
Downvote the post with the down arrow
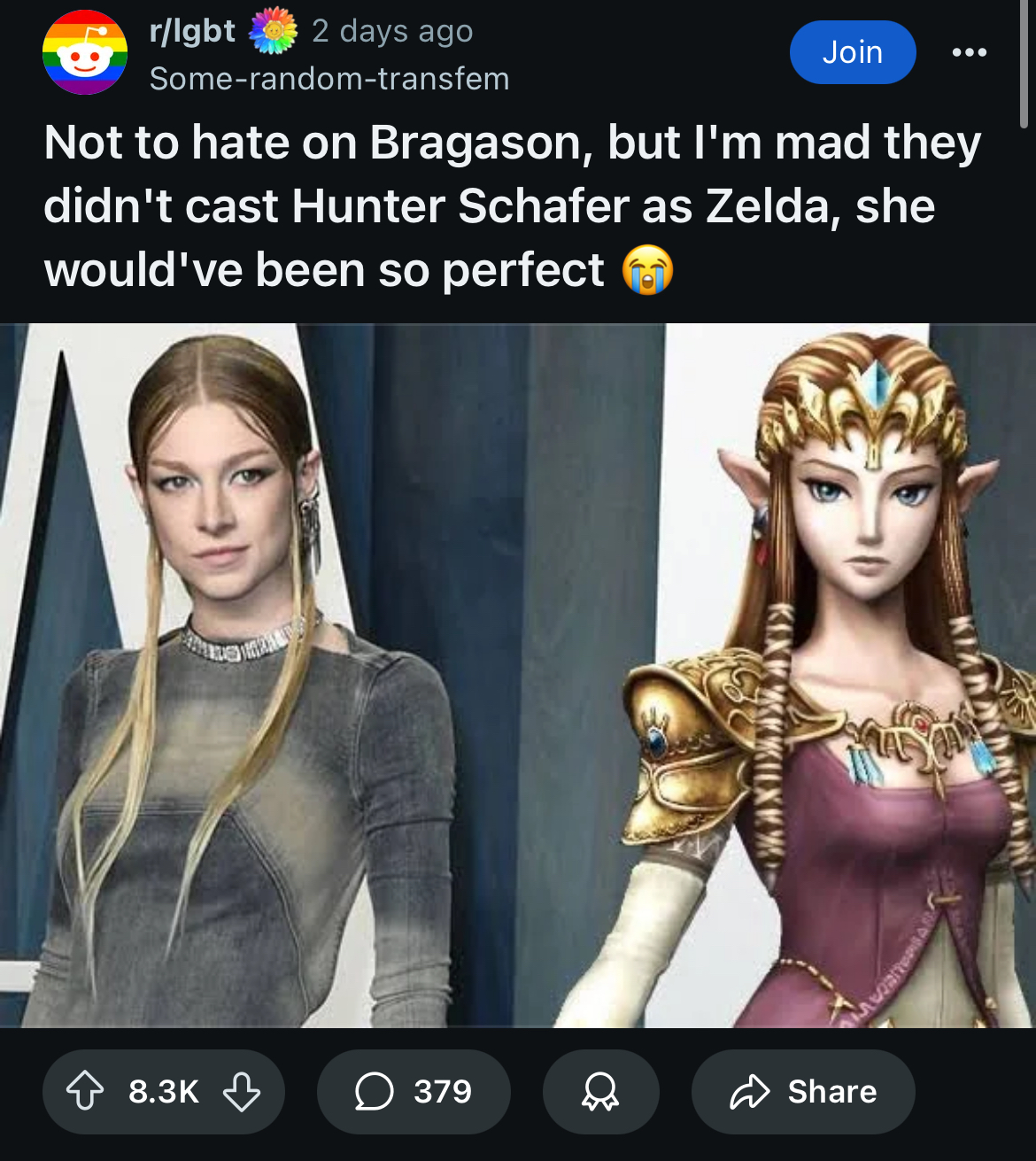[x=241, y=1091]
